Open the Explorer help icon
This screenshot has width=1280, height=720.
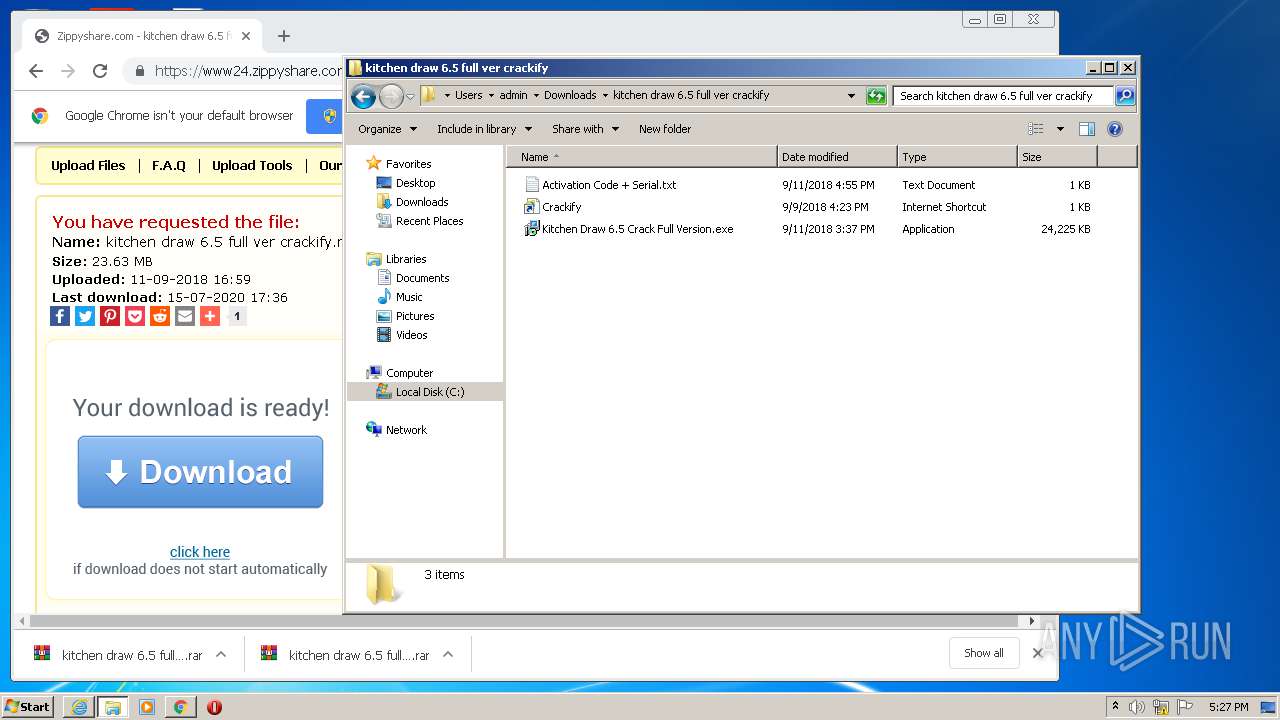1115,129
